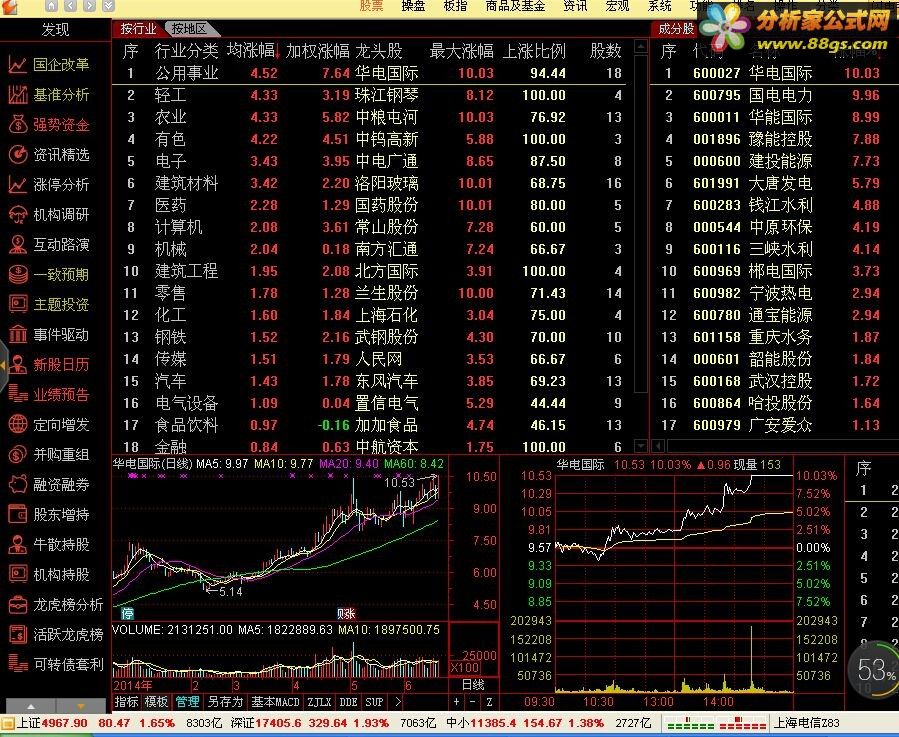Sort by 上涨比例 column header
Viewport: 899px width, 737px height.
point(534,51)
